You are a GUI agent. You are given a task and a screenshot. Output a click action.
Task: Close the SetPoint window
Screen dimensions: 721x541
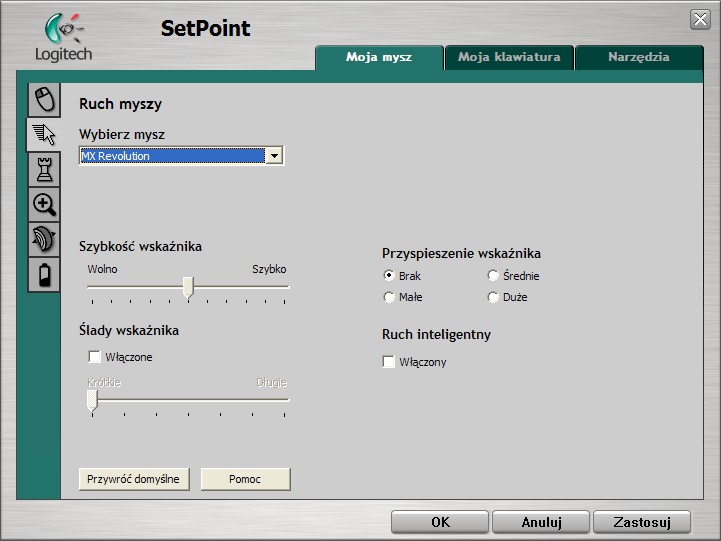click(700, 20)
